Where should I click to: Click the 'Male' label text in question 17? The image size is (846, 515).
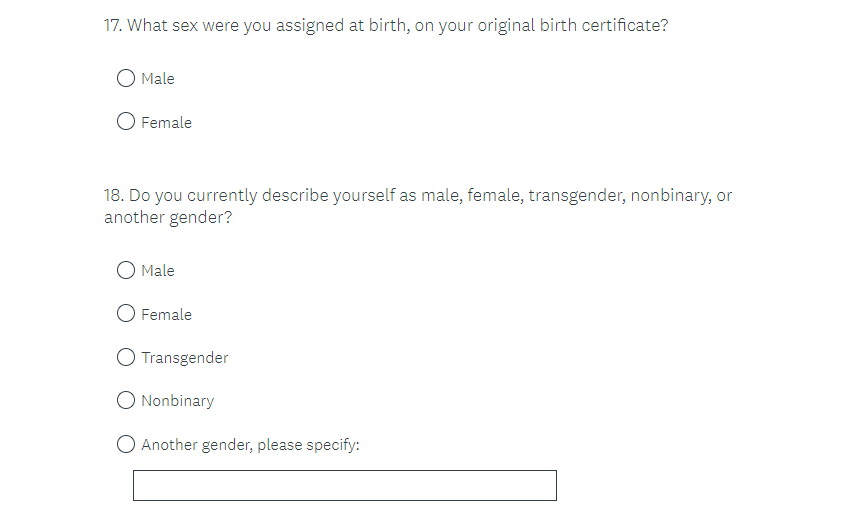tap(158, 79)
